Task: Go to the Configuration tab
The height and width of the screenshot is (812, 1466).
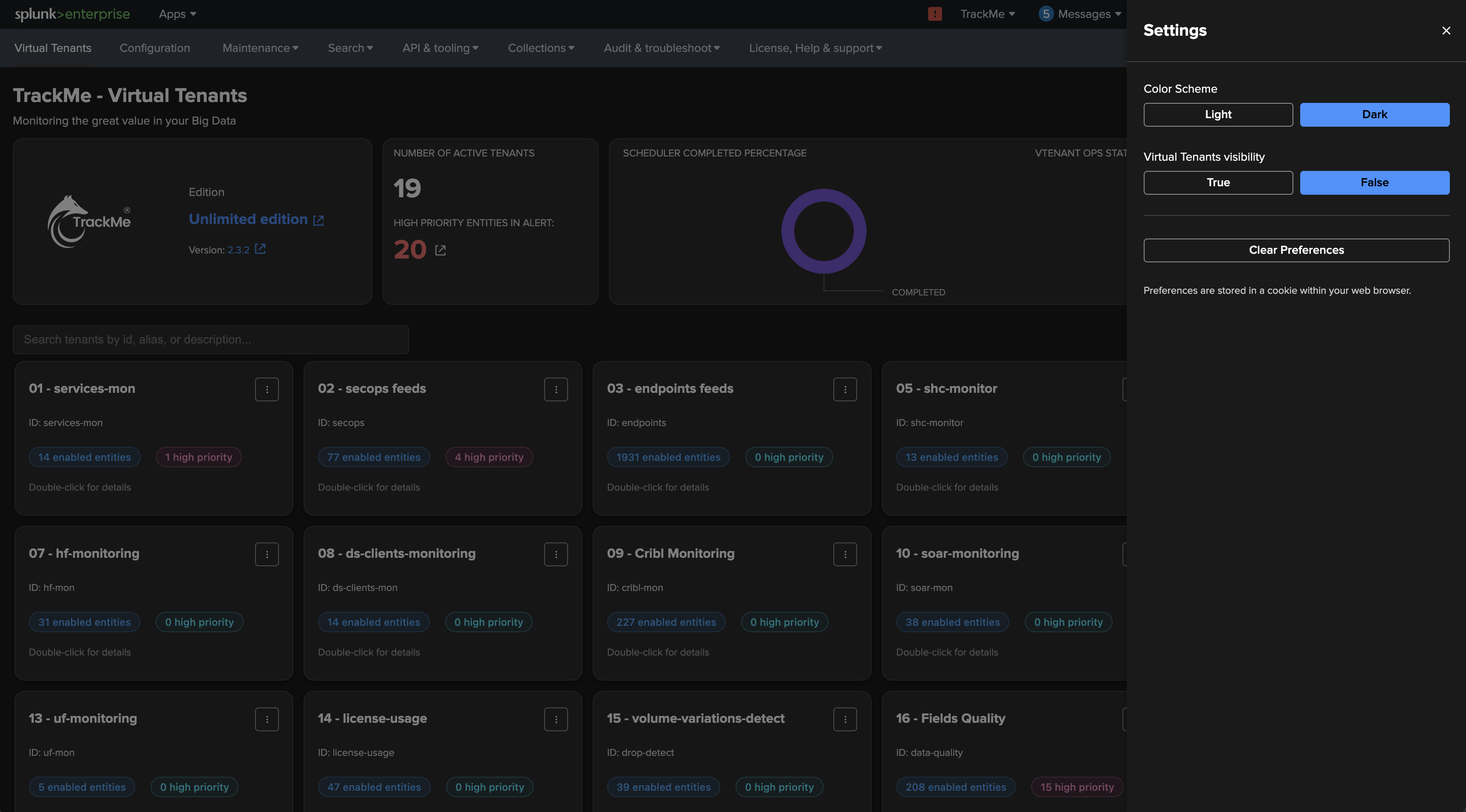Action: pyautogui.click(x=155, y=48)
